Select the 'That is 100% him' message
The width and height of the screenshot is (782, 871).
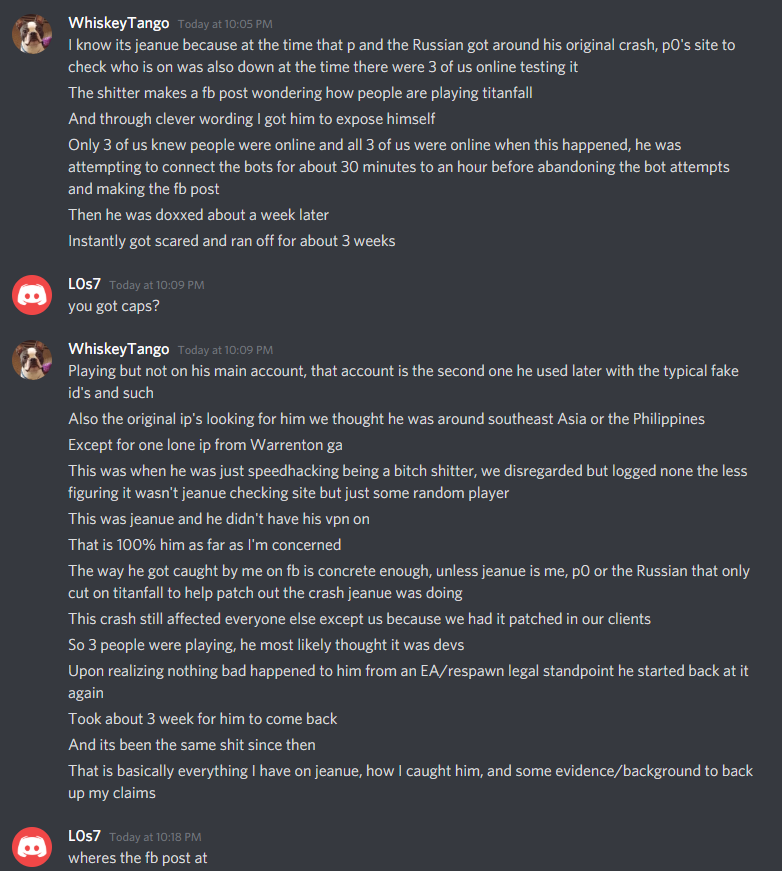coord(204,545)
